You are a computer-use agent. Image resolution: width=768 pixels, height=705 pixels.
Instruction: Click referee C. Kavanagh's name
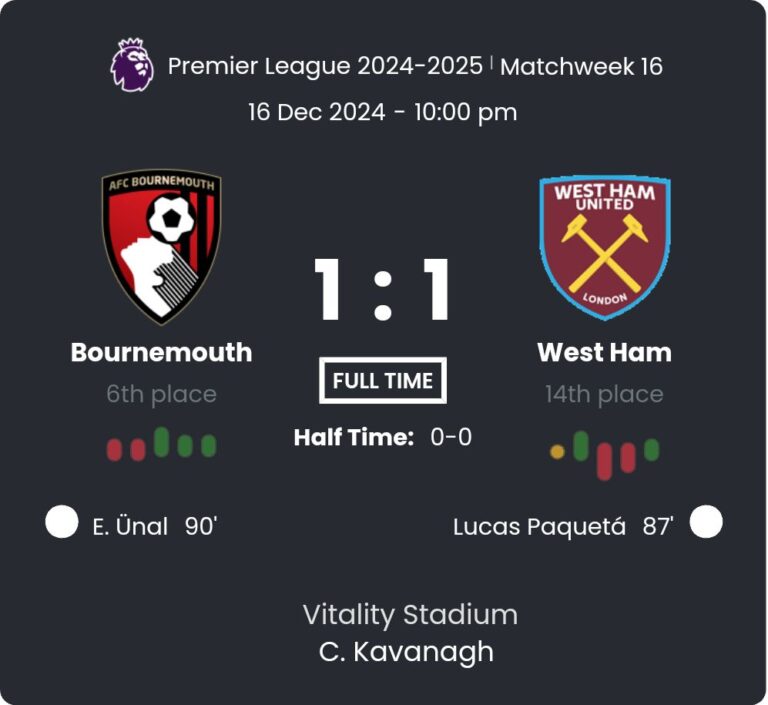(x=406, y=652)
